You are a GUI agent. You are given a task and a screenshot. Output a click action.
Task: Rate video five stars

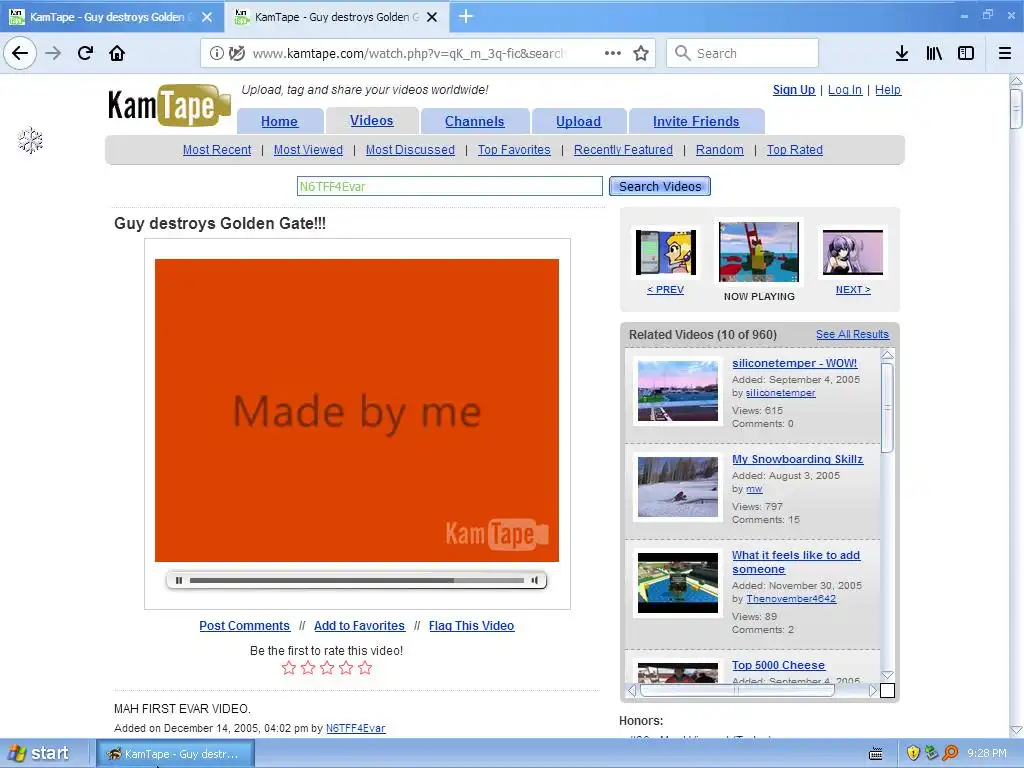[x=365, y=667]
